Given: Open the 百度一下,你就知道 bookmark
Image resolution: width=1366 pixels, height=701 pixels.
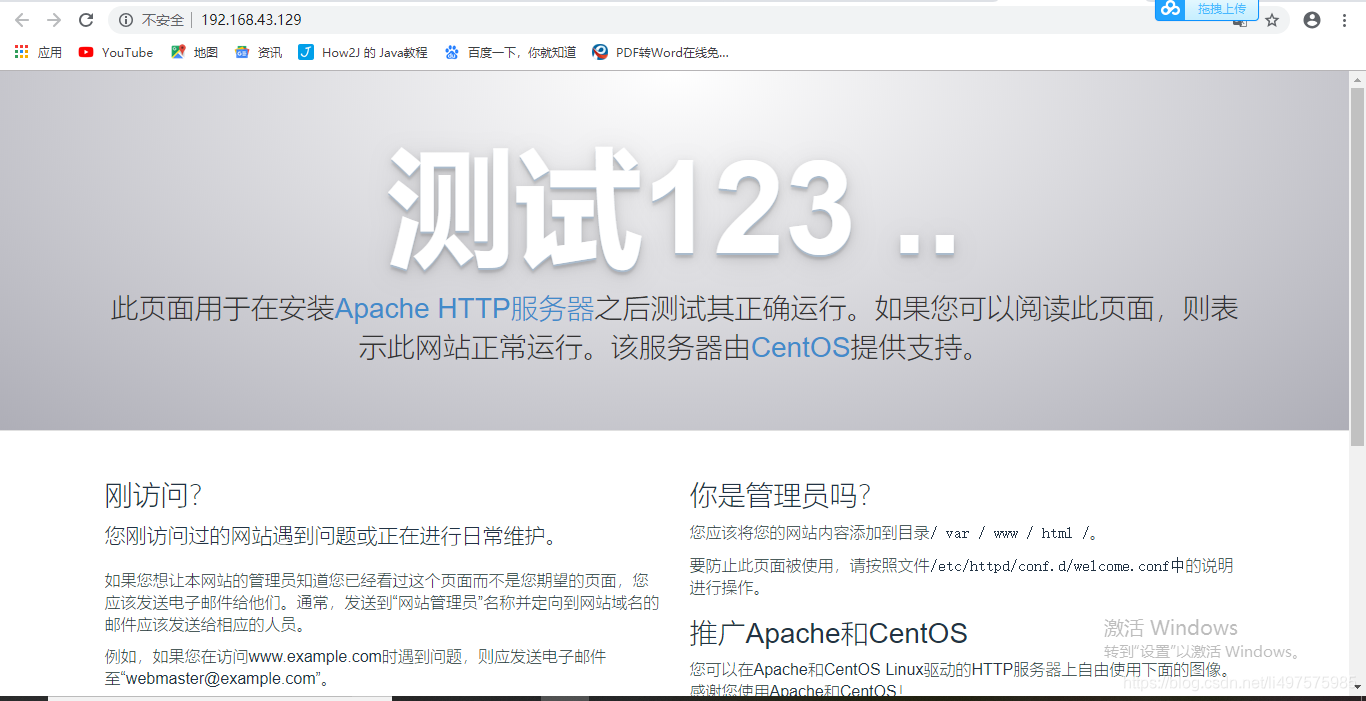Looking at the screenshot, I should [510, 52].
